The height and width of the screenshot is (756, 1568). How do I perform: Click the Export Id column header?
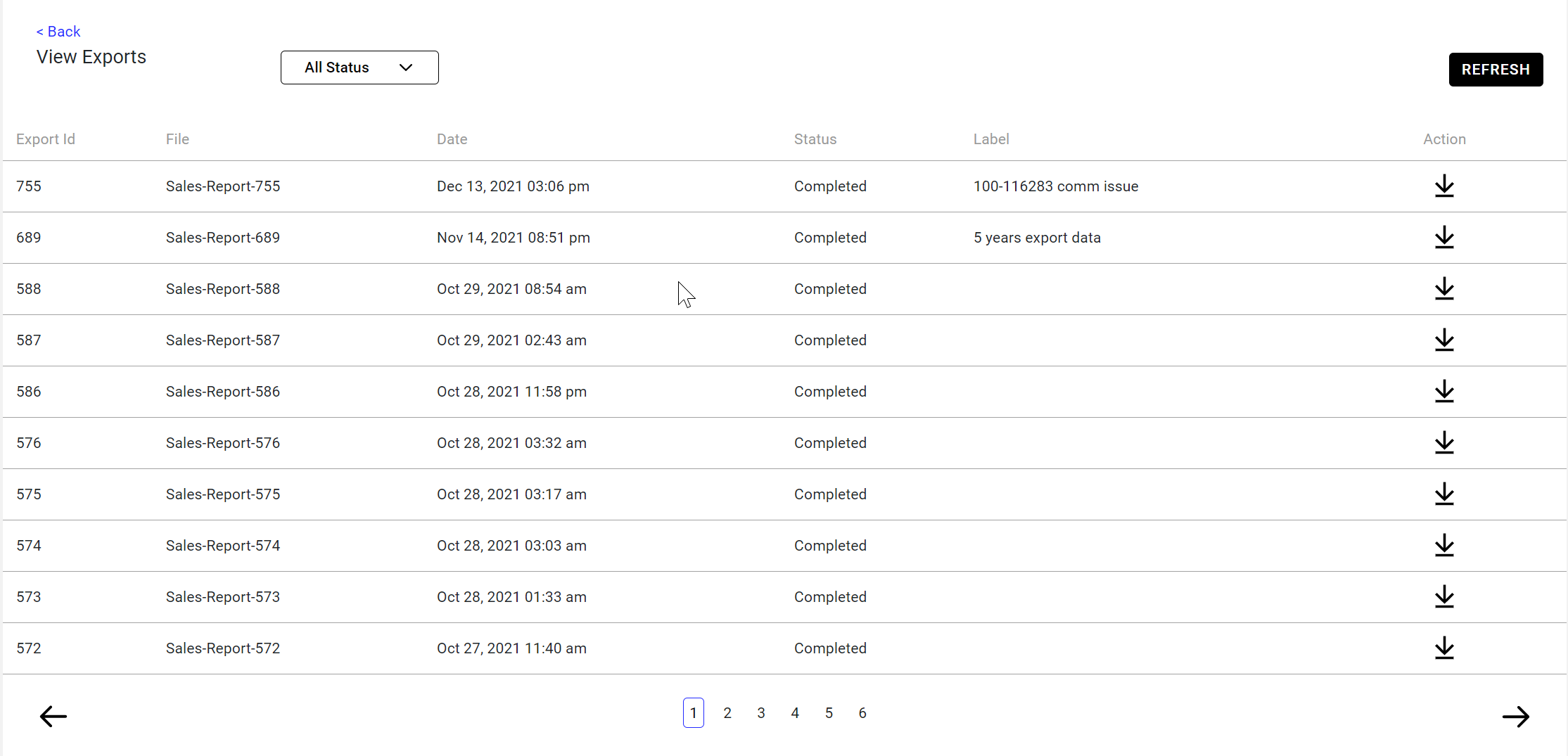click(46, 139)
